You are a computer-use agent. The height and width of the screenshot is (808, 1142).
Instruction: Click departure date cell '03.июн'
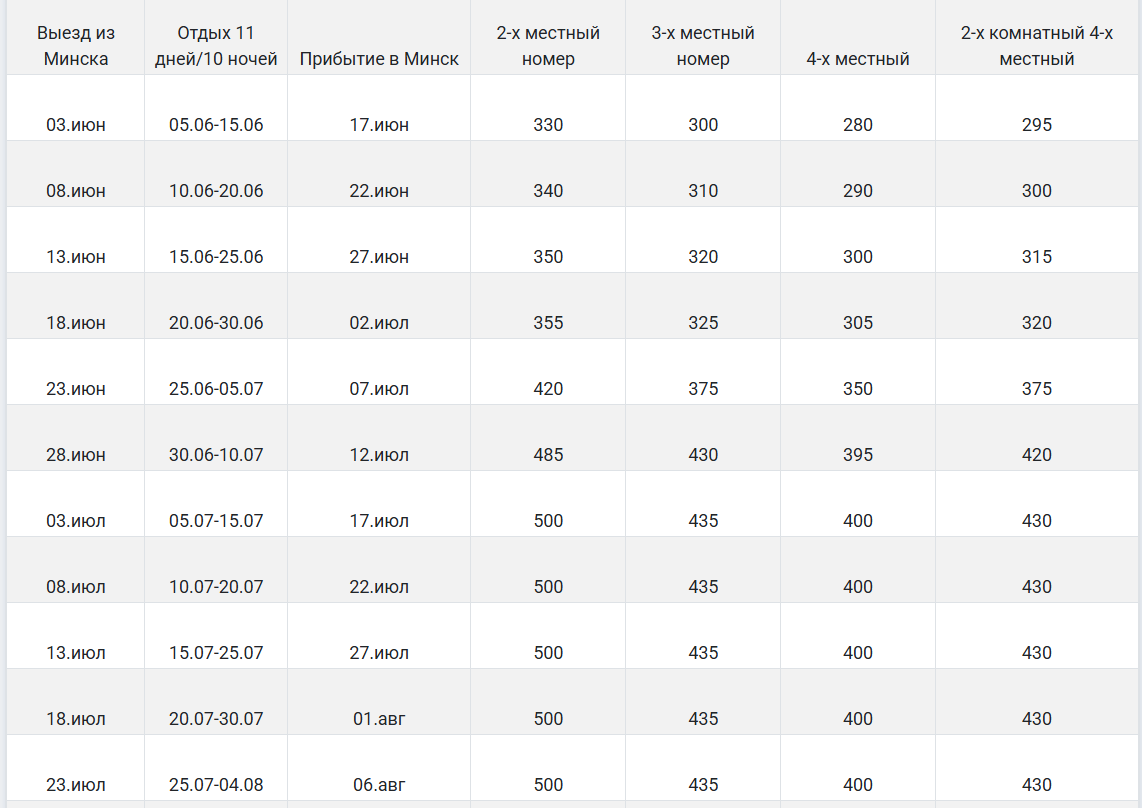[x=76, y=125]
